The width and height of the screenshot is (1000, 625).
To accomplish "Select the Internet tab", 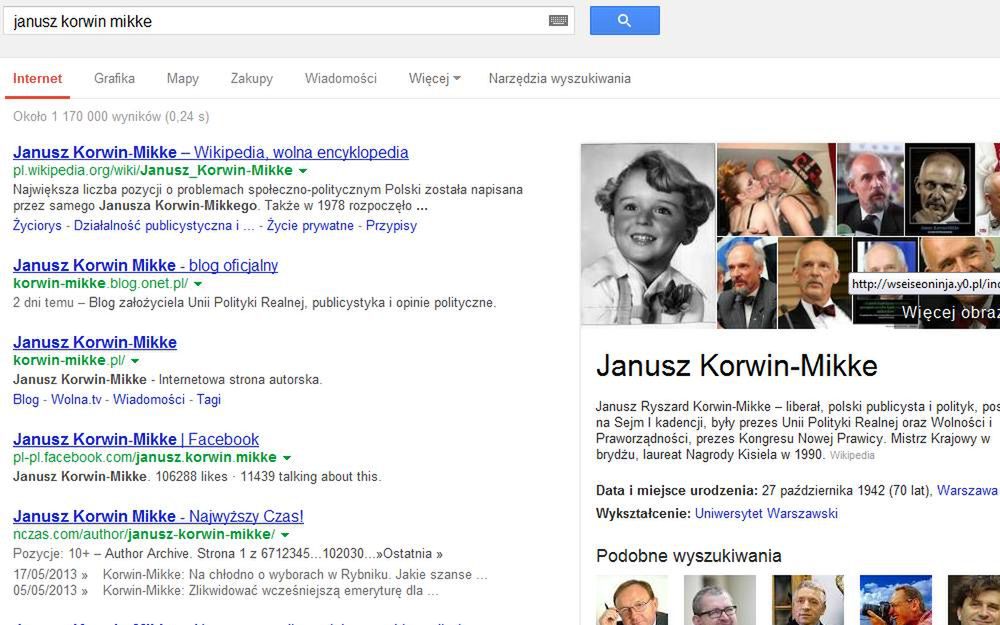I will coord(38,78).
